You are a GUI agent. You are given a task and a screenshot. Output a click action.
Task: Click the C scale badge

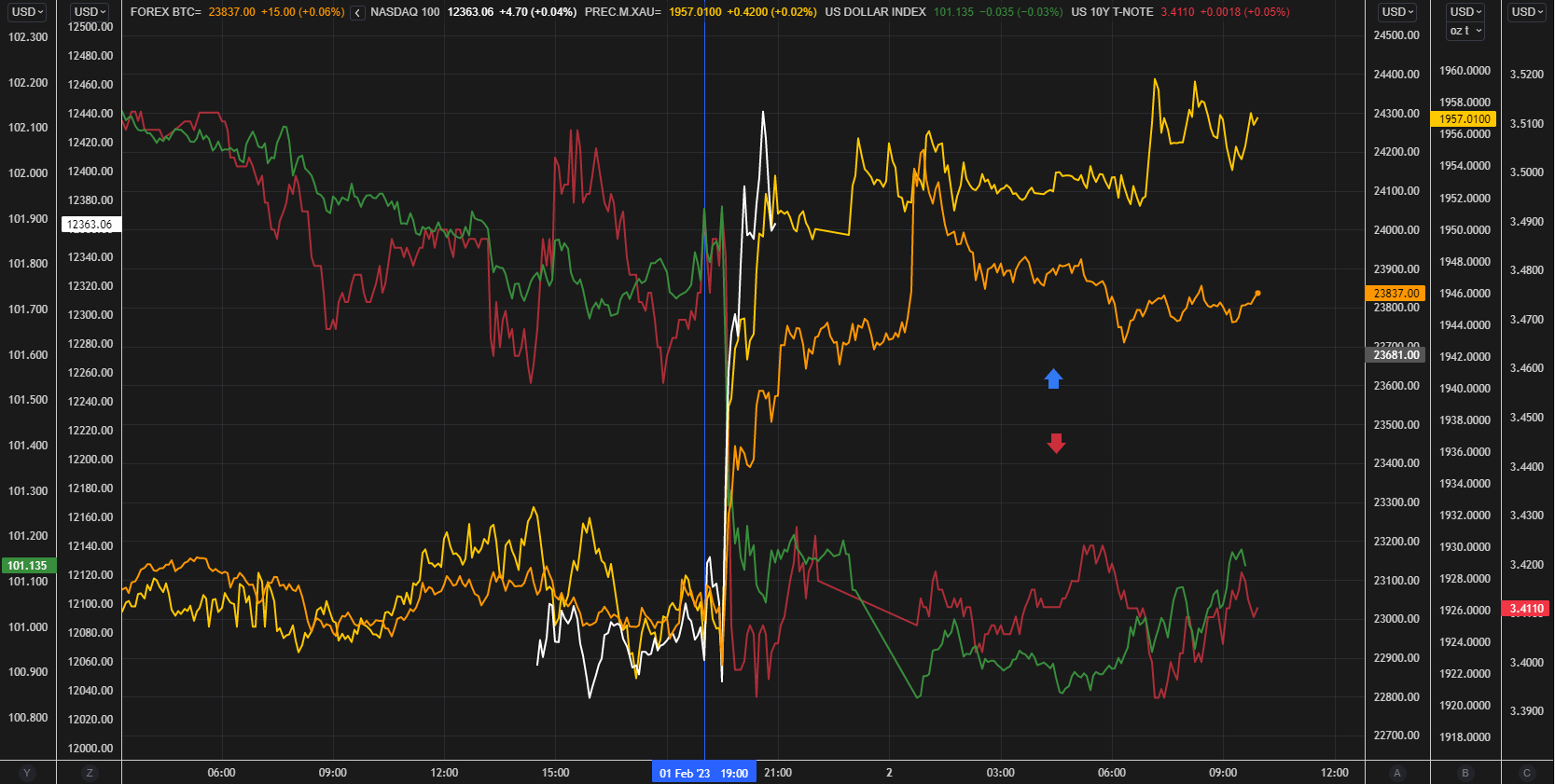pyautogui.click(x=1527, y=773)
